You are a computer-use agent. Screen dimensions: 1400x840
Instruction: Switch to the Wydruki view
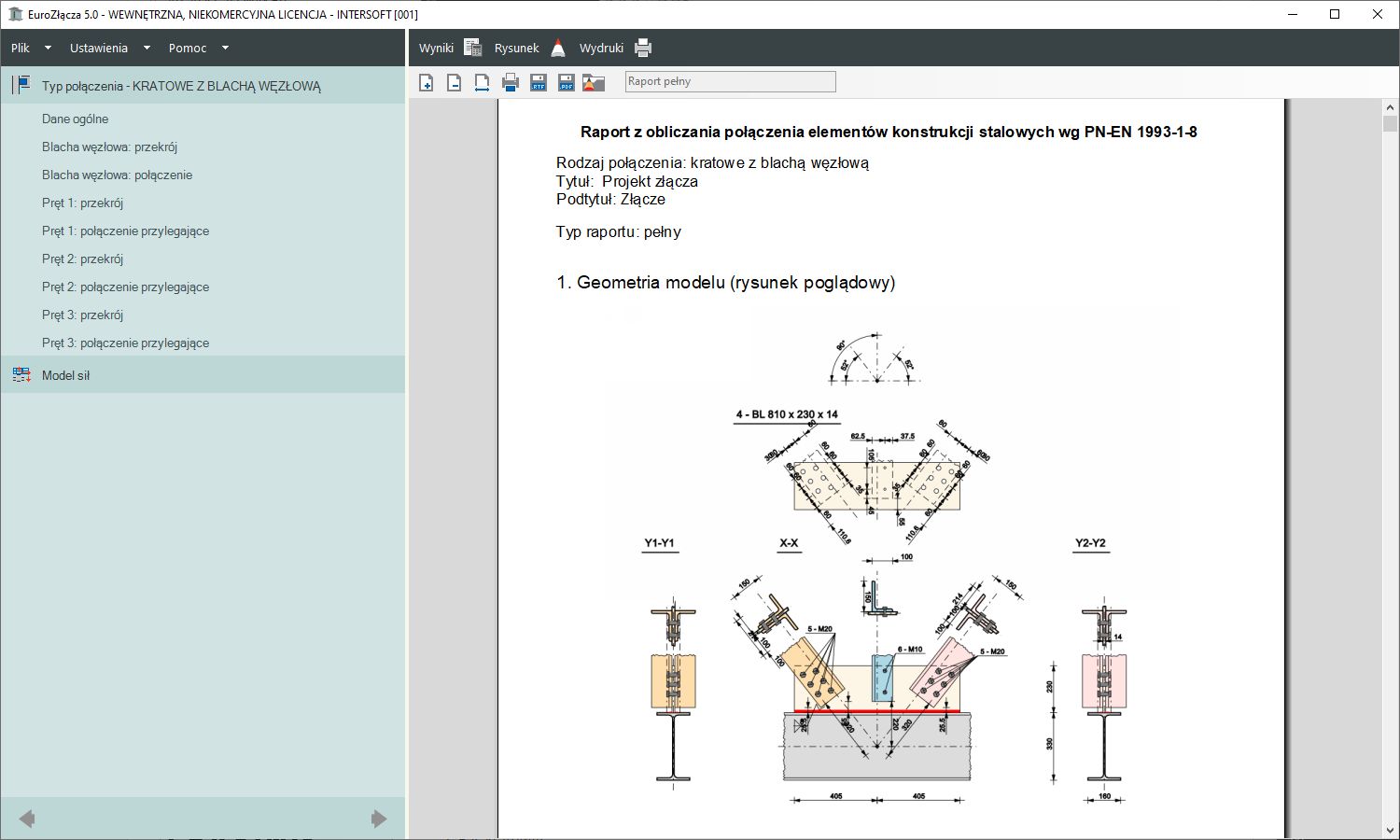(x=601, y=48)
